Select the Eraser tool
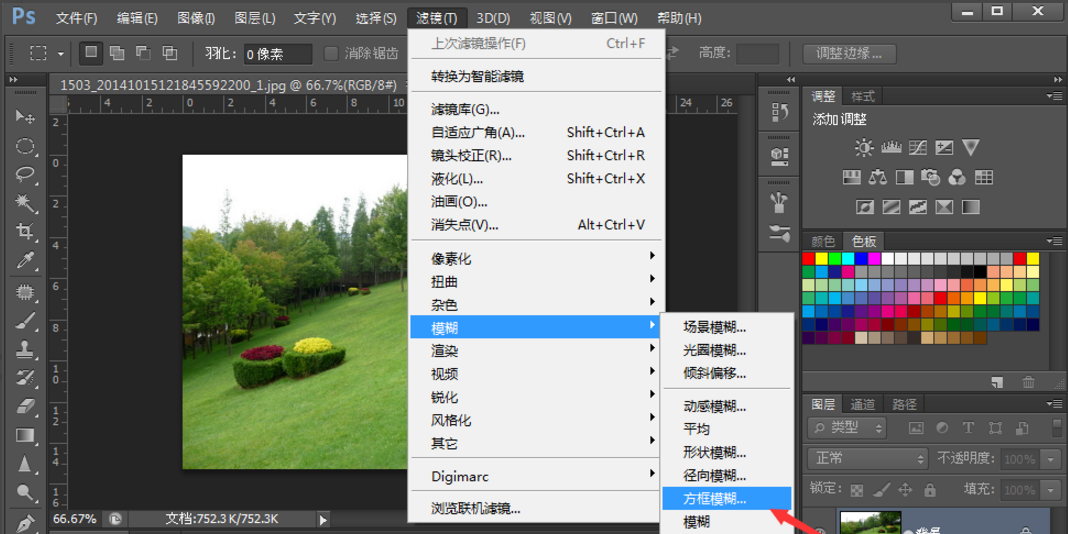This screenshot has width=1068, height=534. click(x=25, y=405)
